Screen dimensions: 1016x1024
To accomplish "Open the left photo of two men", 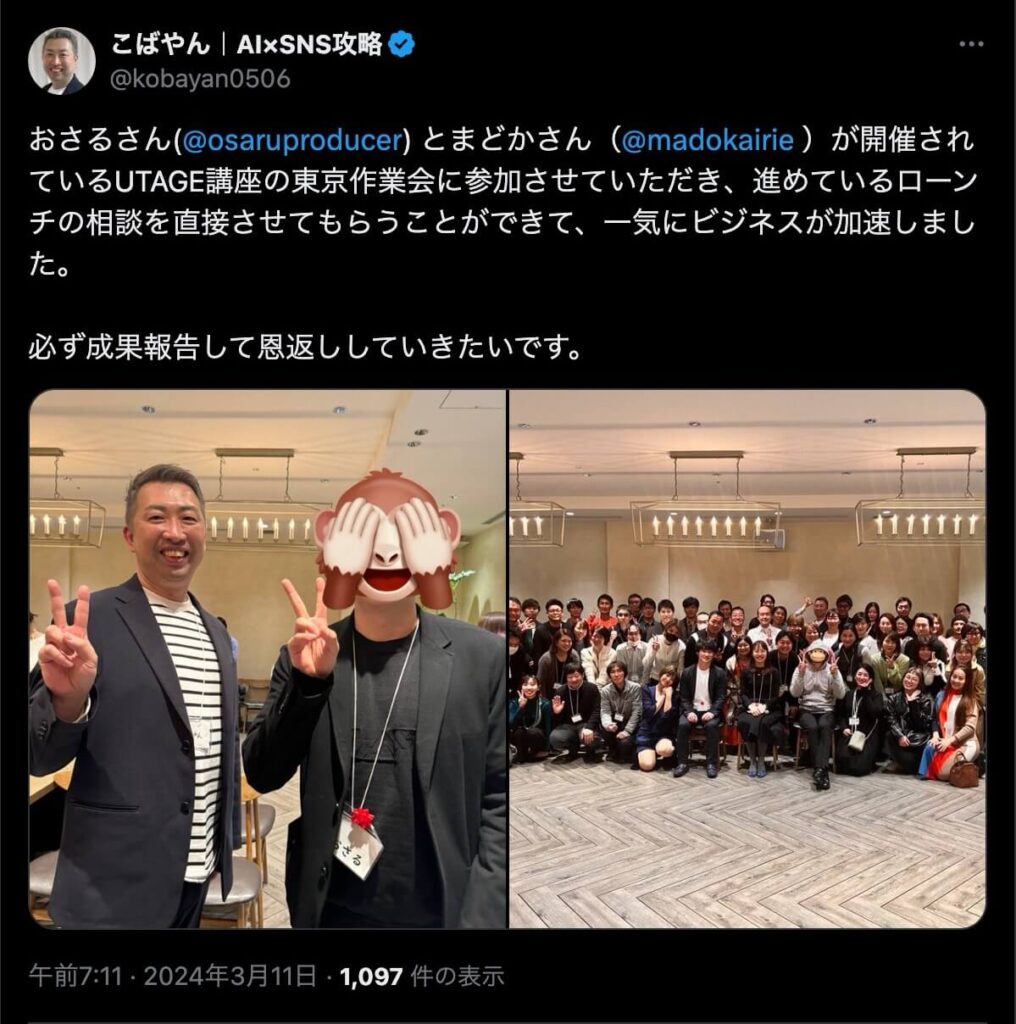I will pyautogui.click(x=268, y=659).
